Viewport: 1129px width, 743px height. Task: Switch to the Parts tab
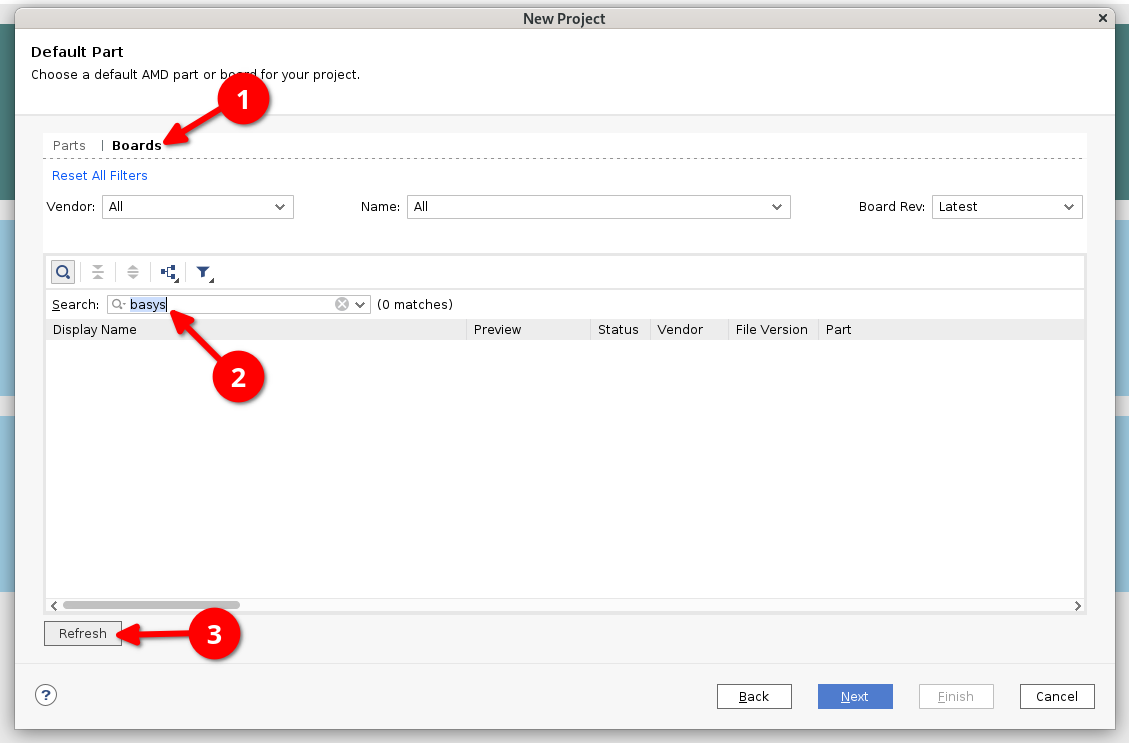coord(69,145)
